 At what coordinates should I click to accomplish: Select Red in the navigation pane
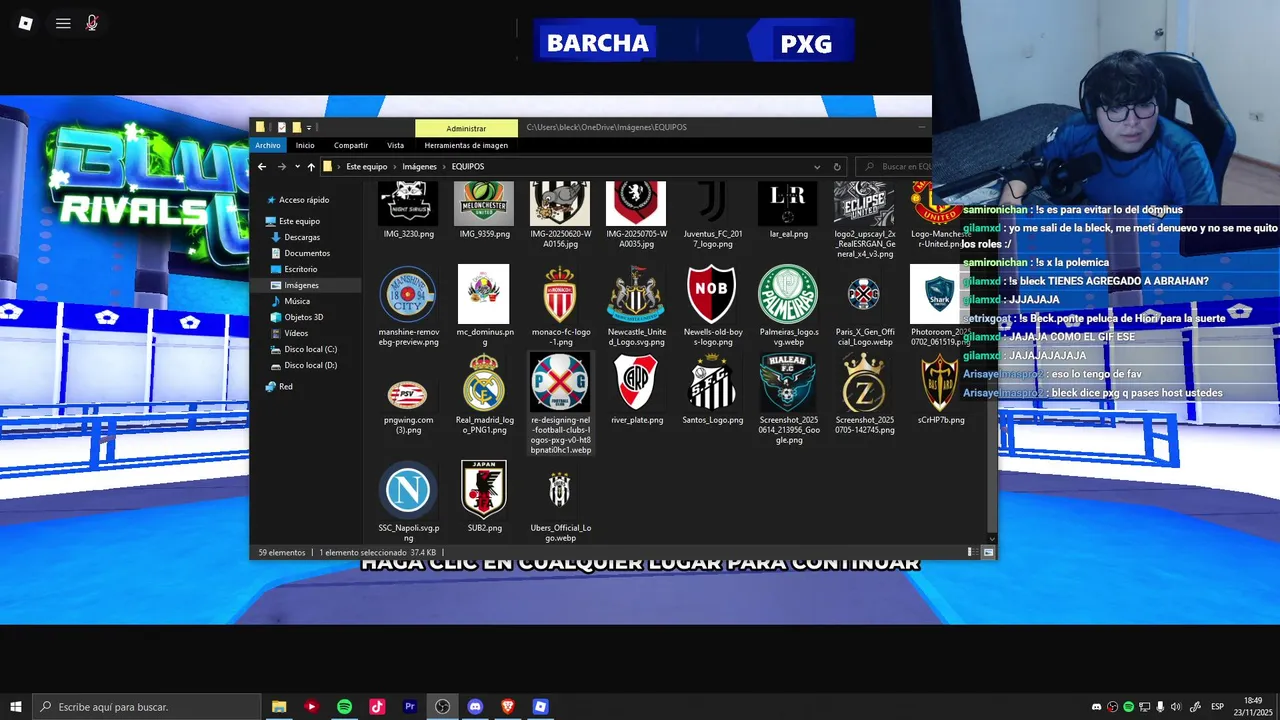[286, 386]
